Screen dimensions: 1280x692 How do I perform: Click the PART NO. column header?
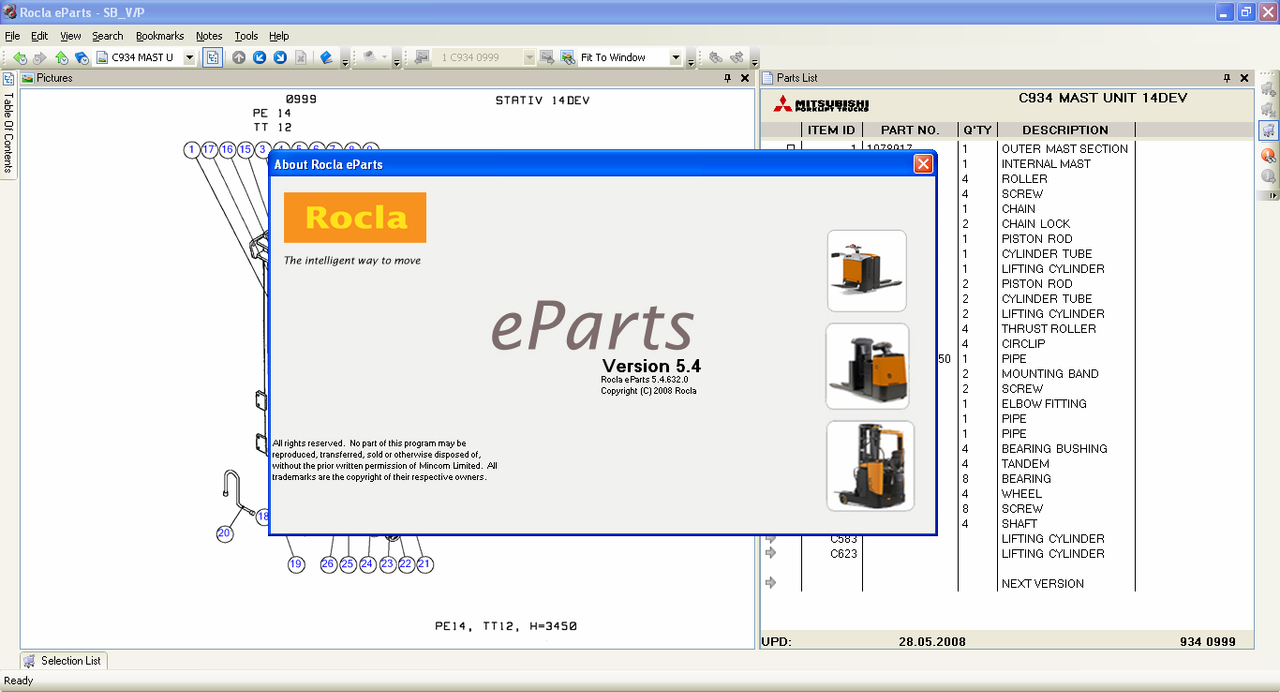coord(910,130)
